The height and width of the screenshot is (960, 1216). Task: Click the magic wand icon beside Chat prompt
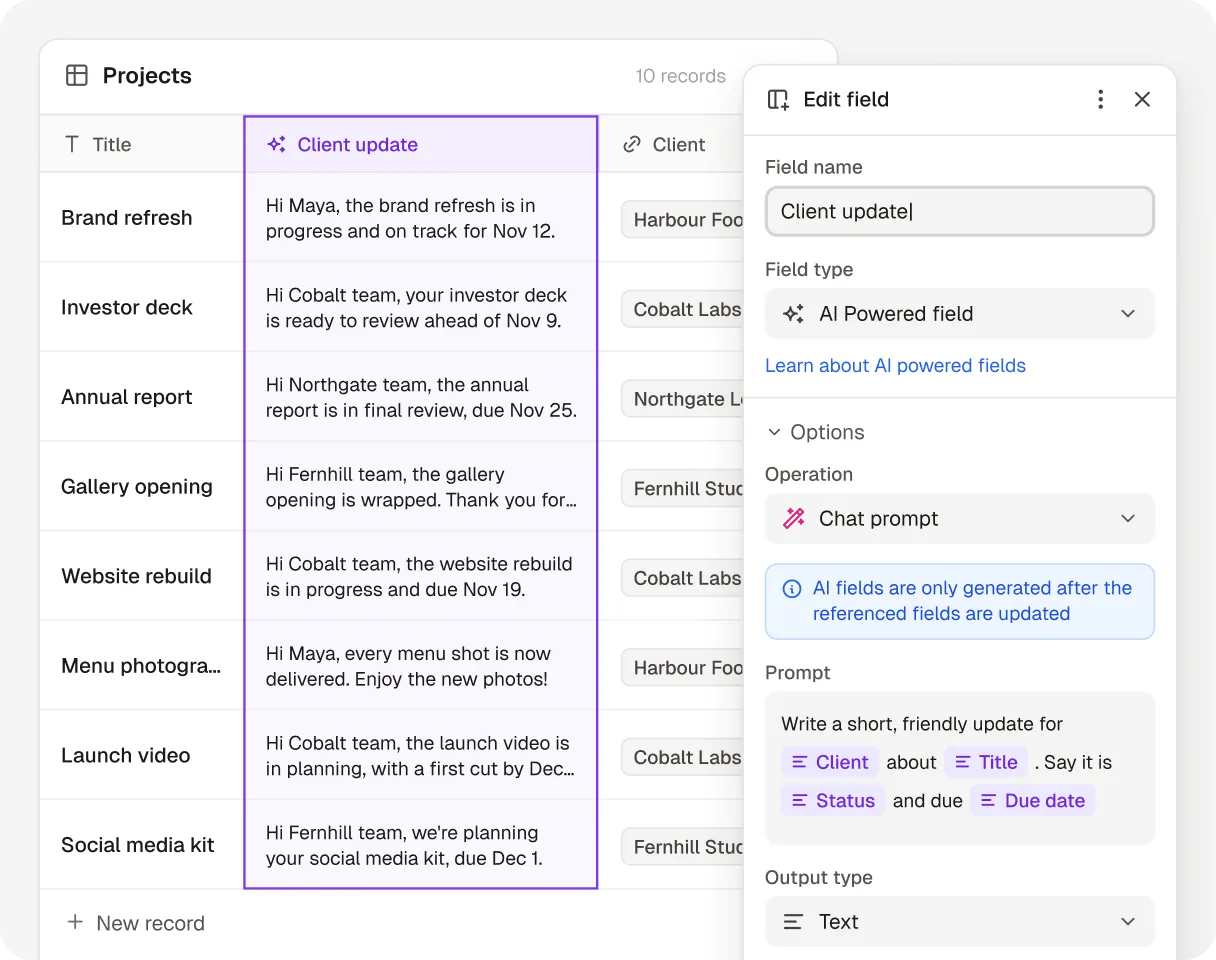[794, 518]
